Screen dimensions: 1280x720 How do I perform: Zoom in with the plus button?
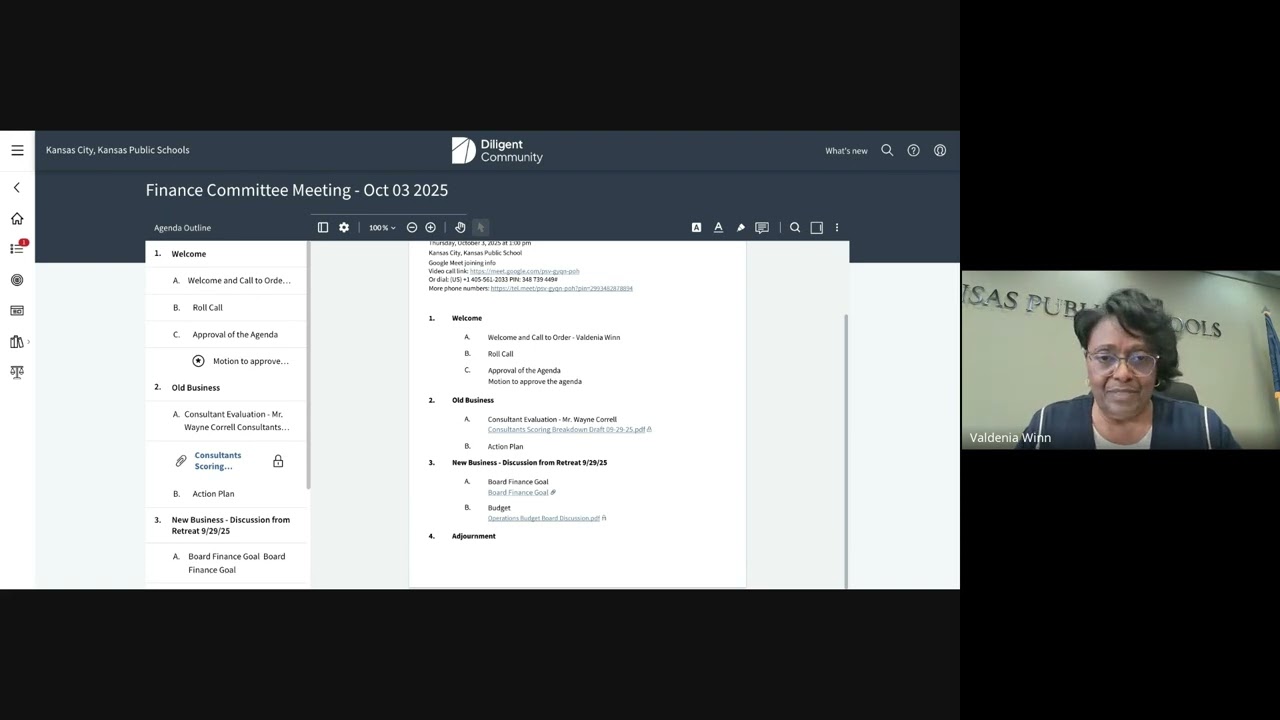coord(431,228)
